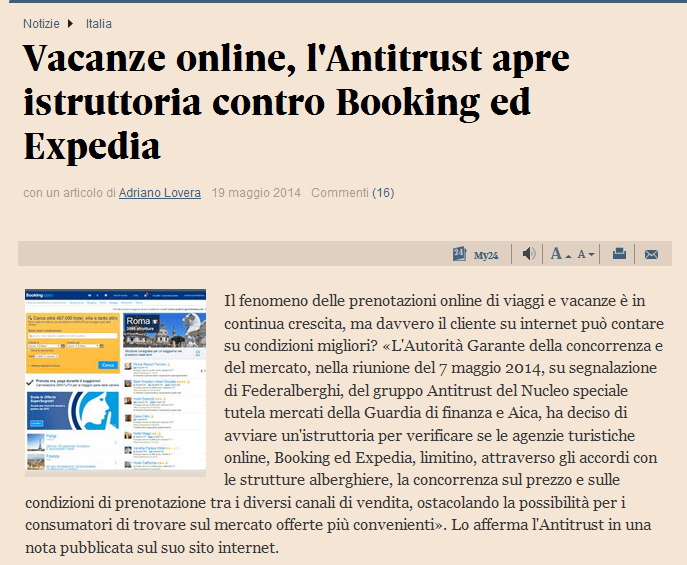Open the Italia breadcrumb link
The width and height of the screenshot is (687, 565).
click(99, 24)
